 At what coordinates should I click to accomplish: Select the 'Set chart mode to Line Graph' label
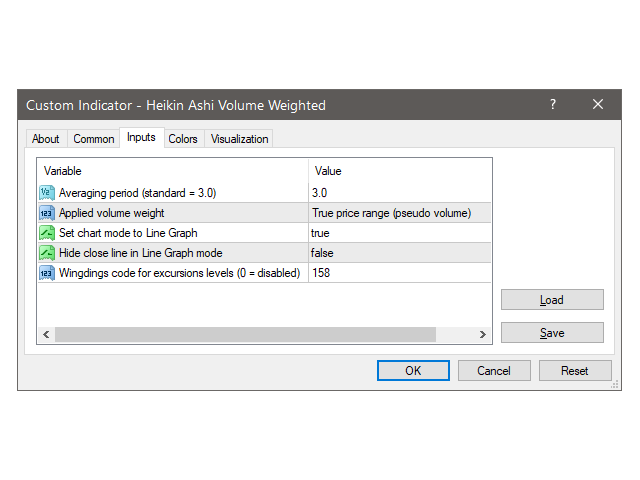tap(128, 233)
